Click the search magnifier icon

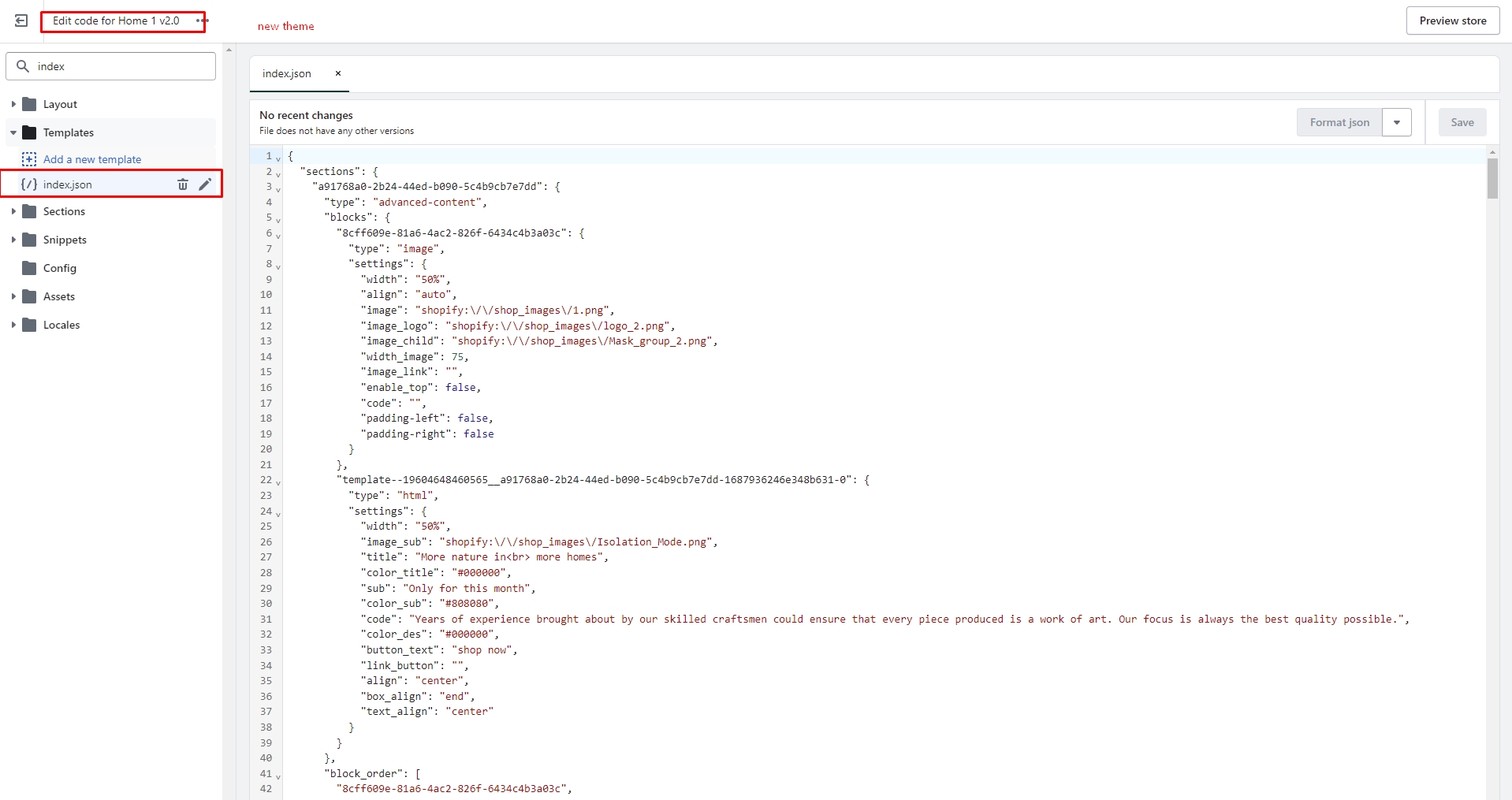(23, 66)
